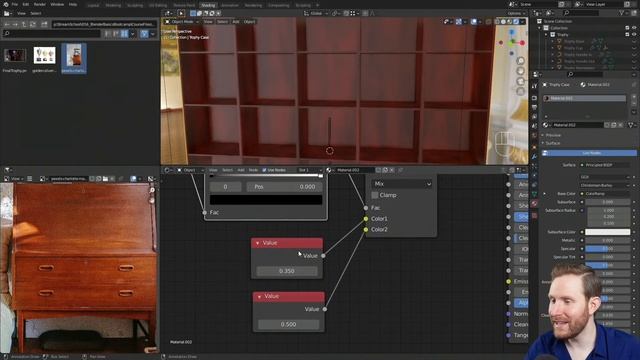
Task: Collapse the Surface panel in material properties
Action: coord(553,143)
